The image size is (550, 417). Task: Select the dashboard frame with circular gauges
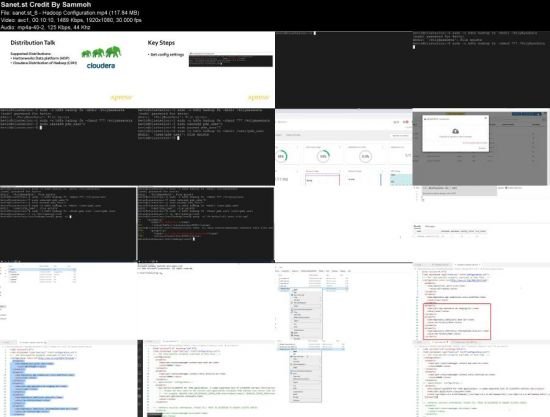[x=344, y=147]
